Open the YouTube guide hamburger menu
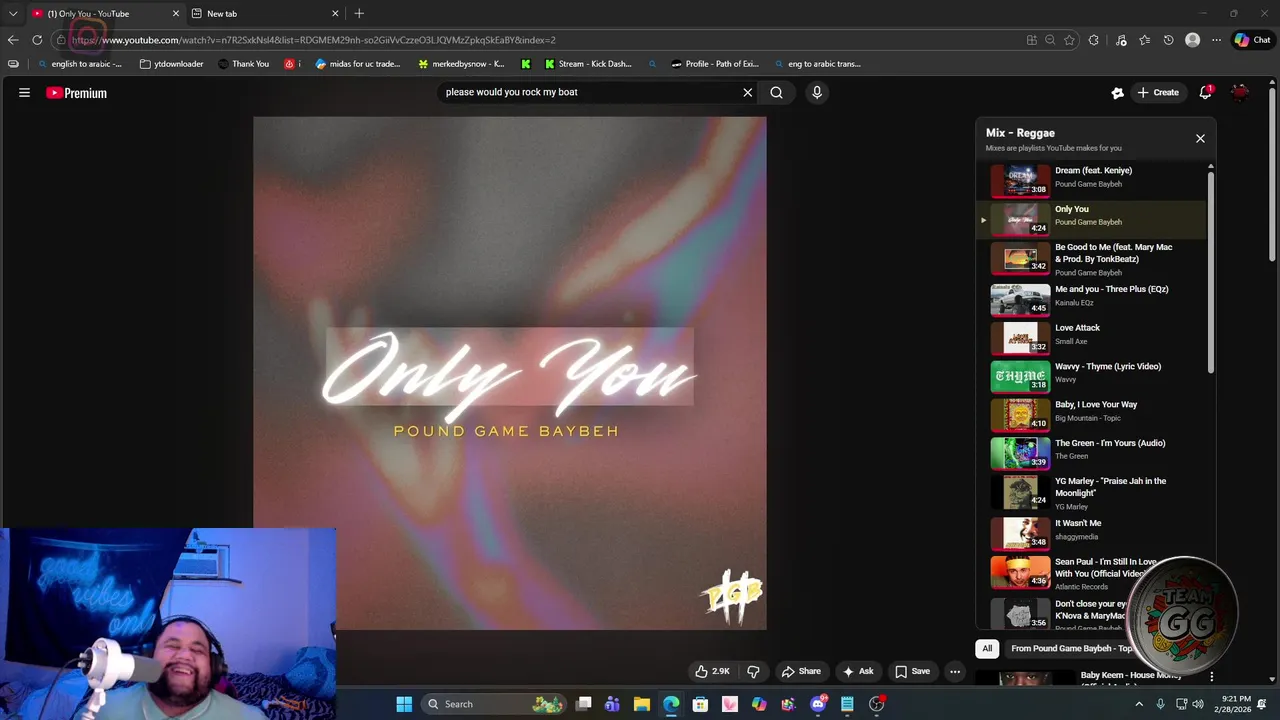This screenshot has width=1280, height=720. tap(24, 93)
